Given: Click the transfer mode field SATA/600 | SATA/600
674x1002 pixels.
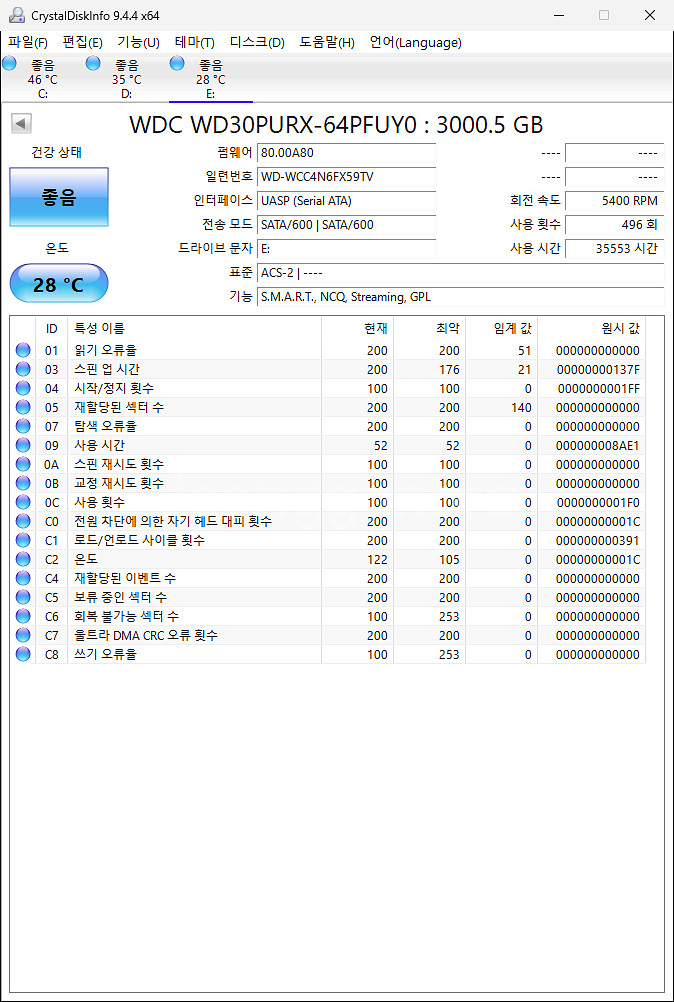Looking at the screenshot, I should point(347,225).
